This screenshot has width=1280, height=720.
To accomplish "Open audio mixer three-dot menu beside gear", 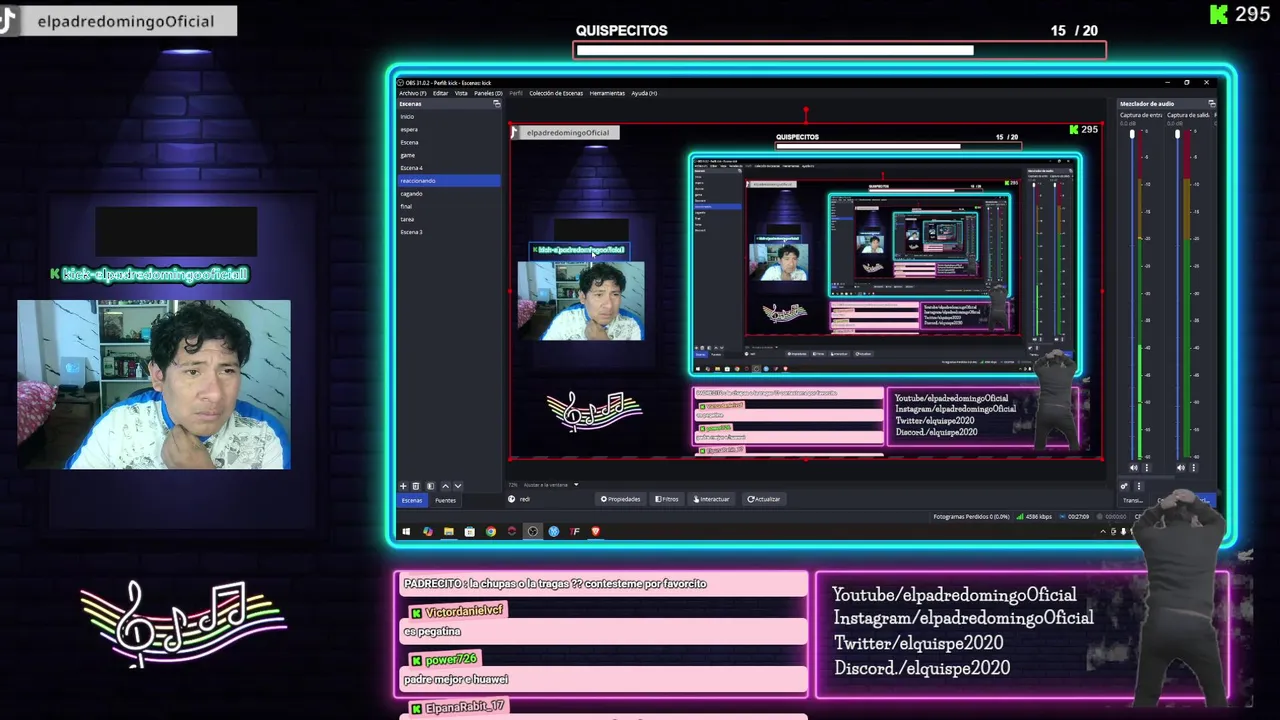I will tap(1139, 486).
